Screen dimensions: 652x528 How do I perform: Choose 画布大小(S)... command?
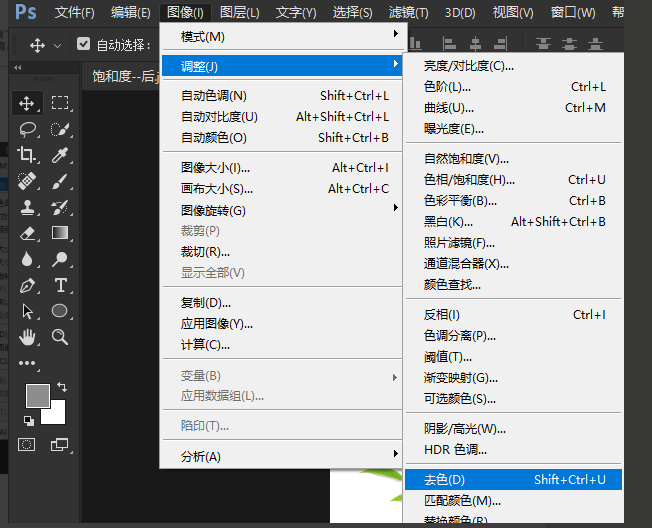tap(282, 189)
